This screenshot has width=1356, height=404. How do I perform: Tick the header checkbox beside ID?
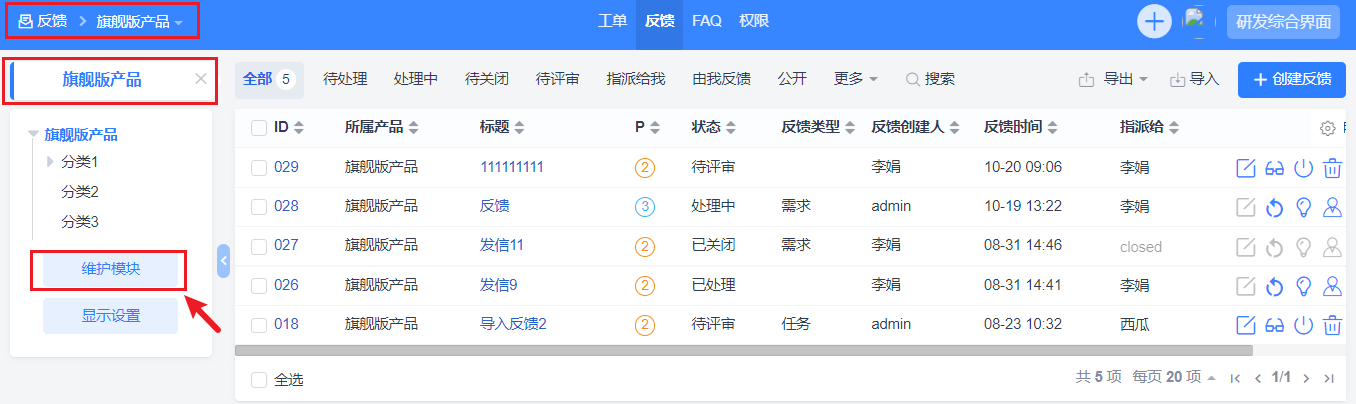259,128
